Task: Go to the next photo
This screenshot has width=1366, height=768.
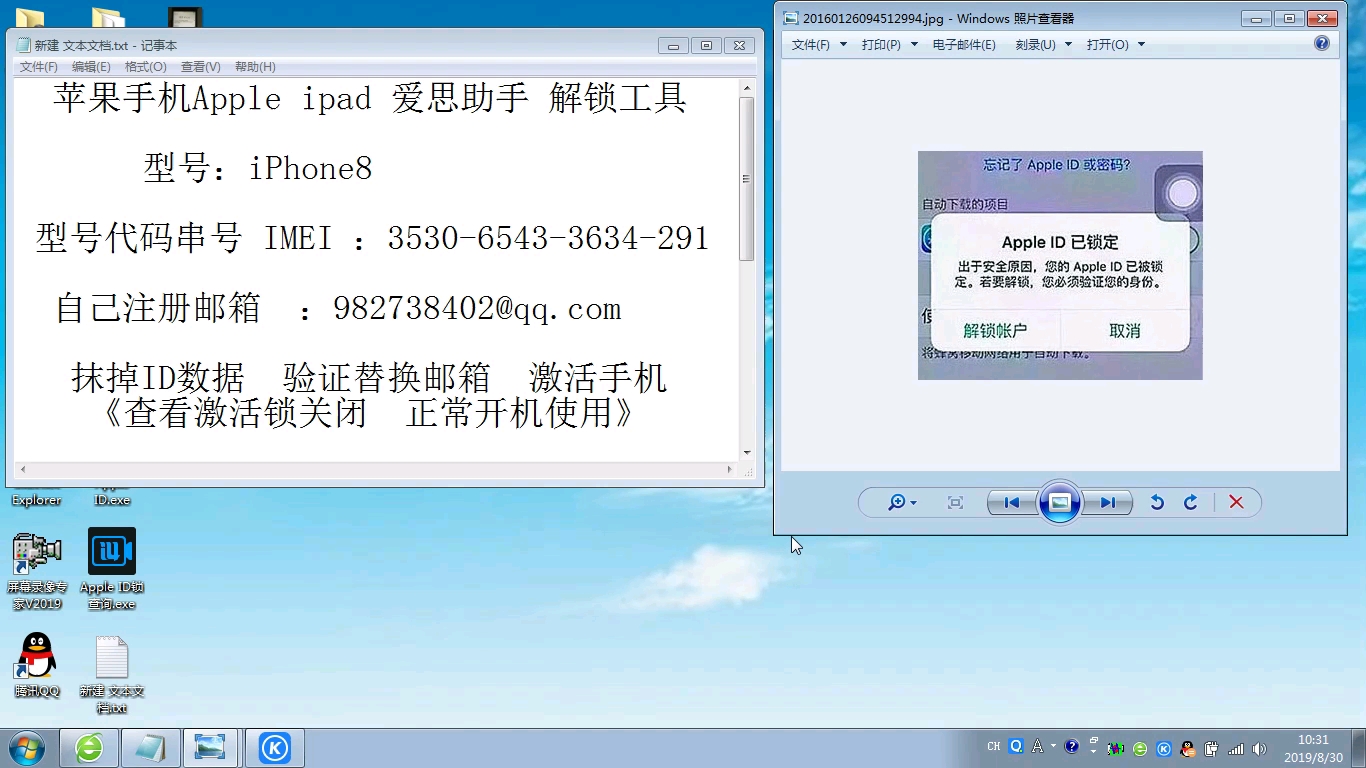Action: tap(1108, 503)
